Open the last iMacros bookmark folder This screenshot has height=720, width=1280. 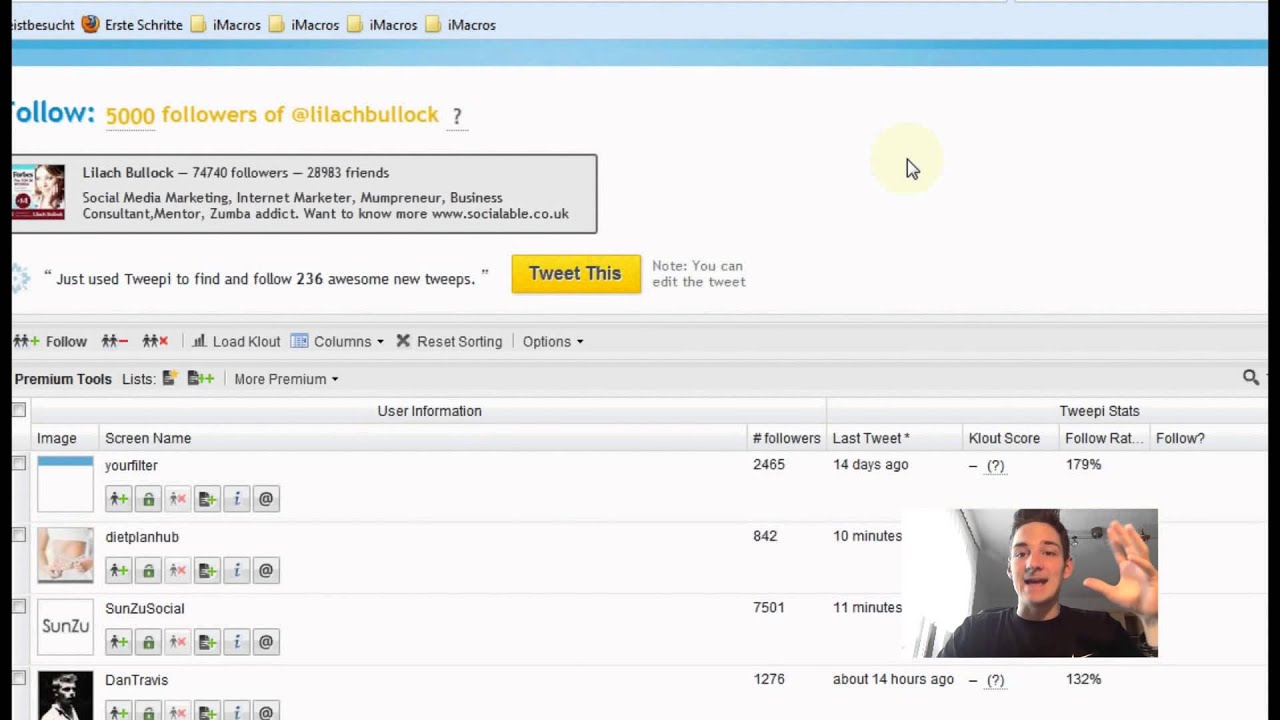tap(461, 24)
